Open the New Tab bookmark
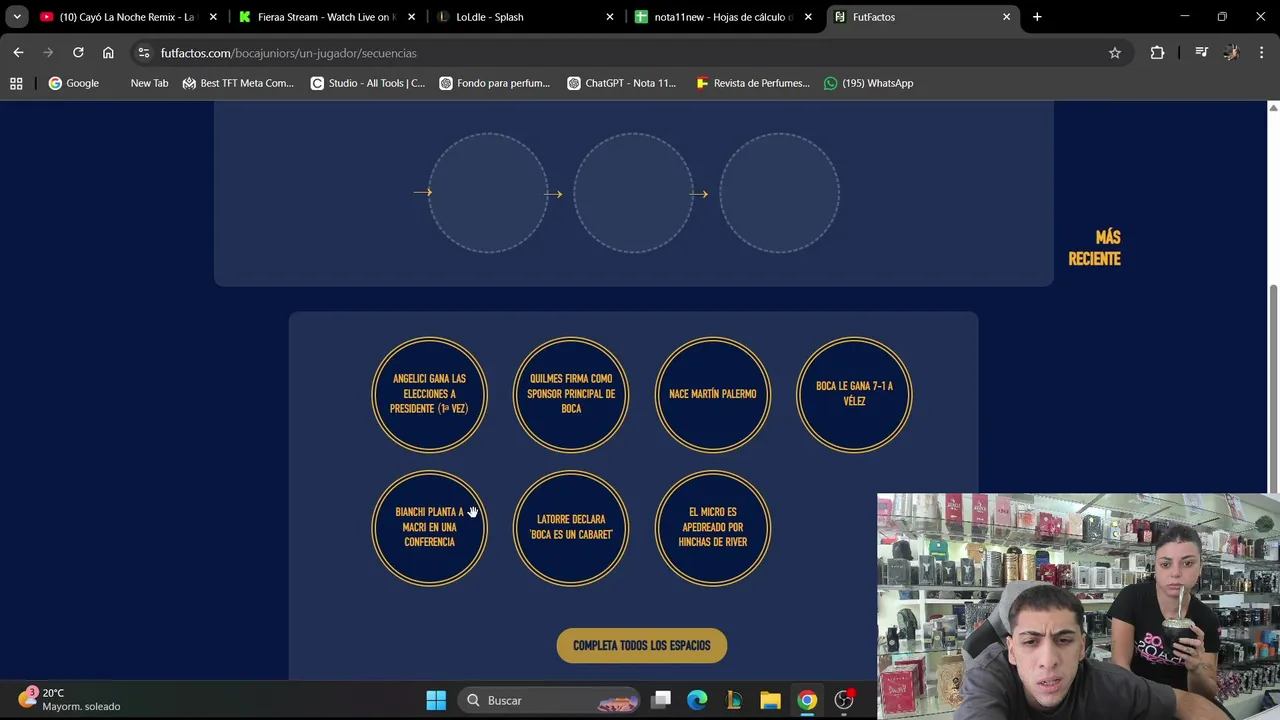Image resolution: width=1280 pixels, height=720 pixels. tap(149, 83)
